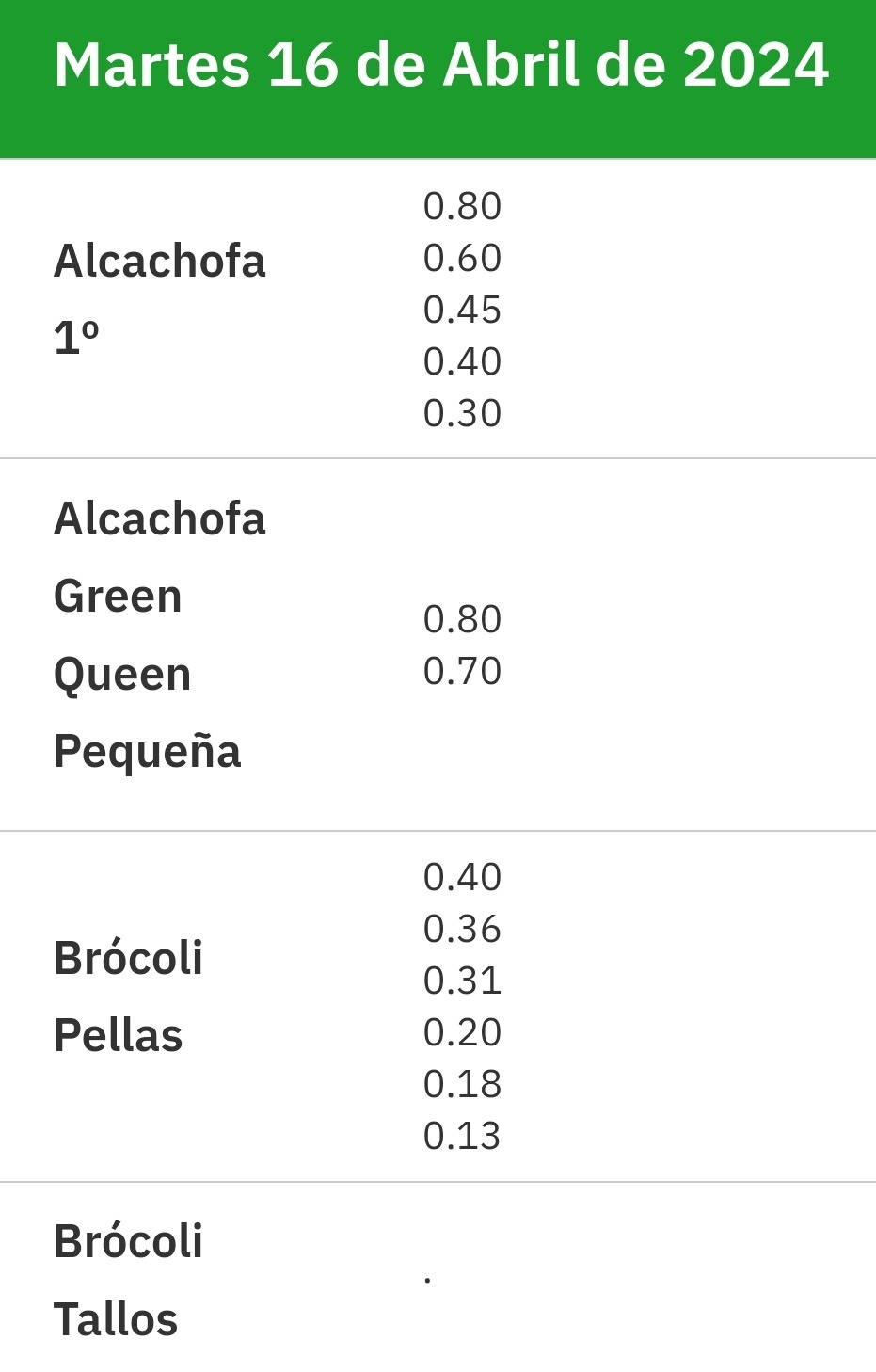The height and width of the screenshot is (1372, 876).
Task: Click the 0.40 price for Brócoli Pellas
Action: [x=462, y=877]
